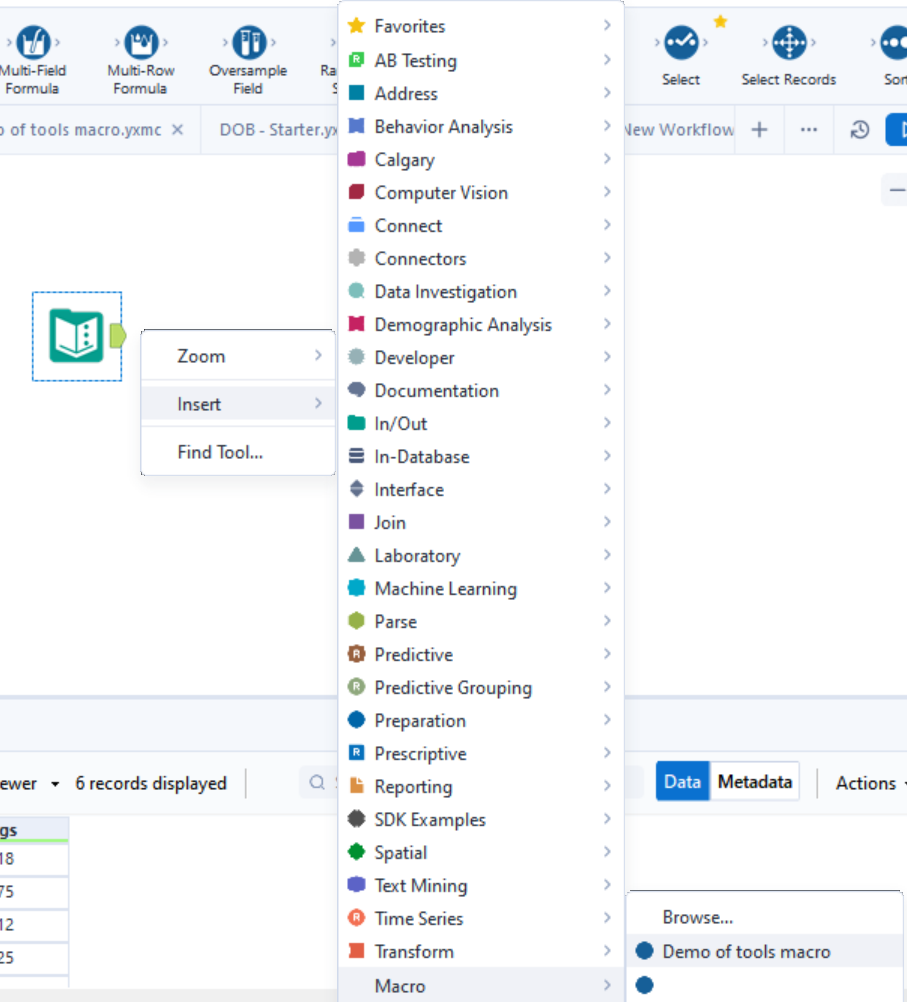The width and height of the screenshot is (907, 1002).
Task: Switch to the New Workflow tab
Action: point(679,130)
